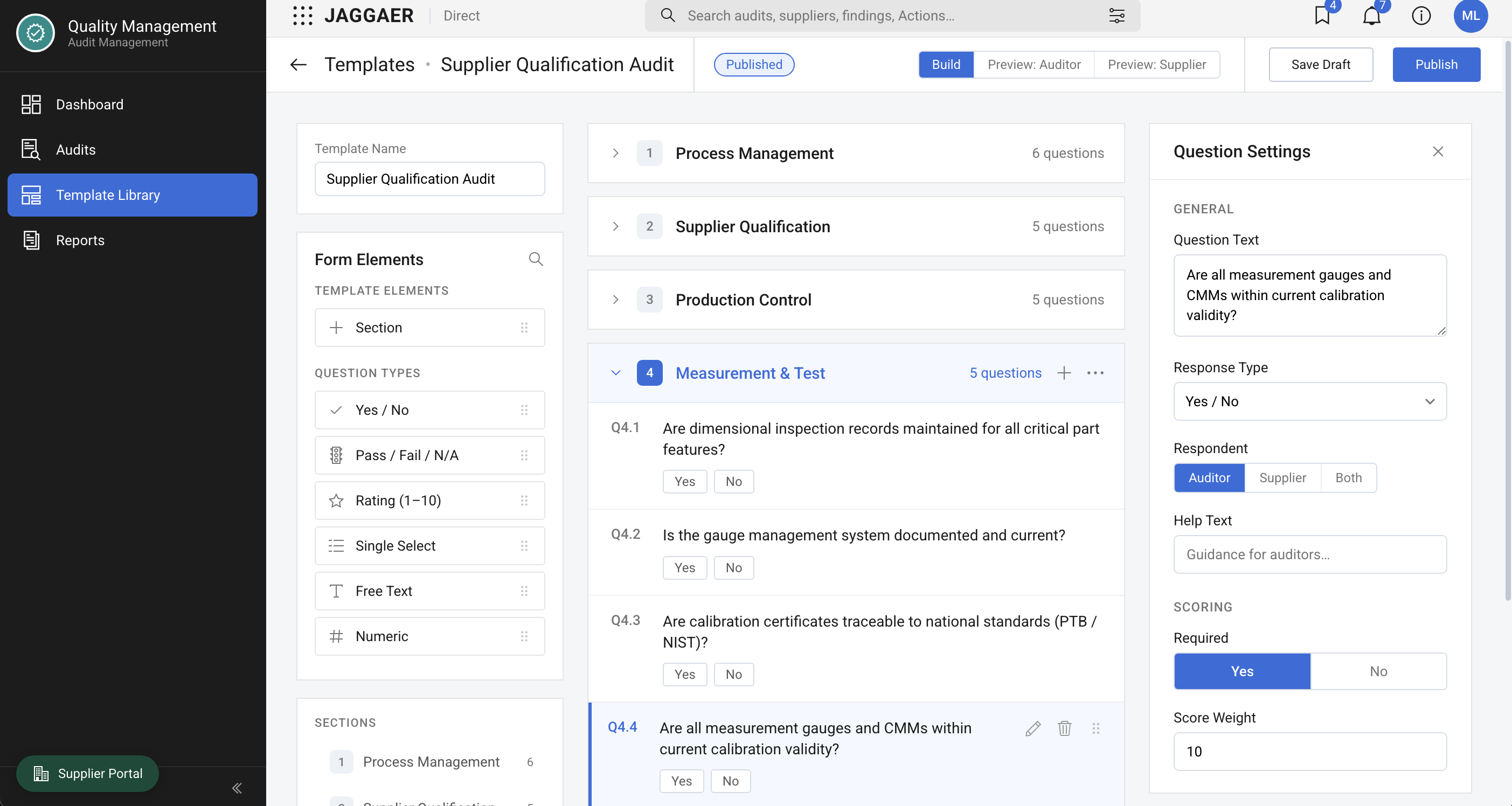
Task: Expand the Process Management section
Action: coord(615,153)
